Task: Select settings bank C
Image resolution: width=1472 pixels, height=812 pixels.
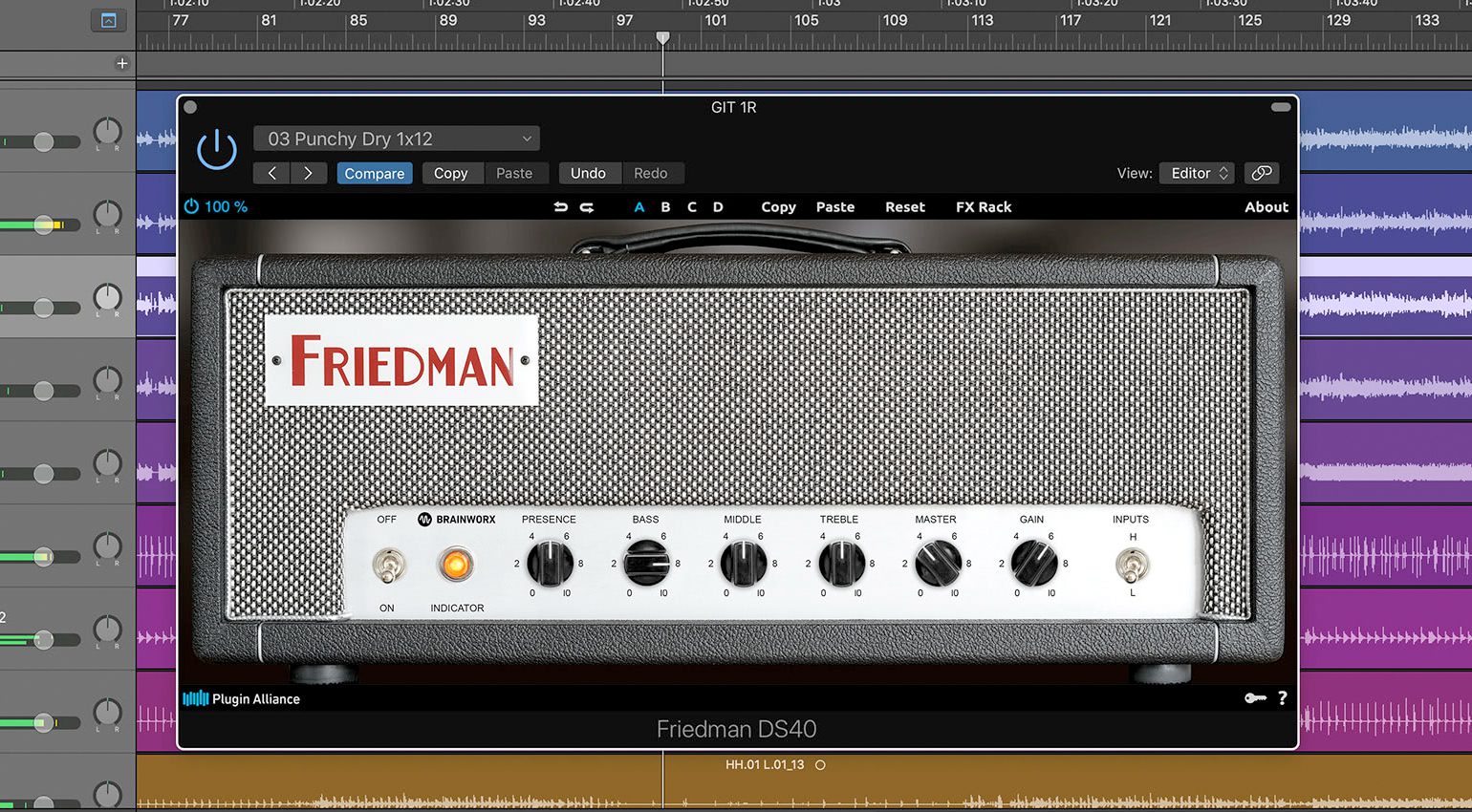Action: 692,206
